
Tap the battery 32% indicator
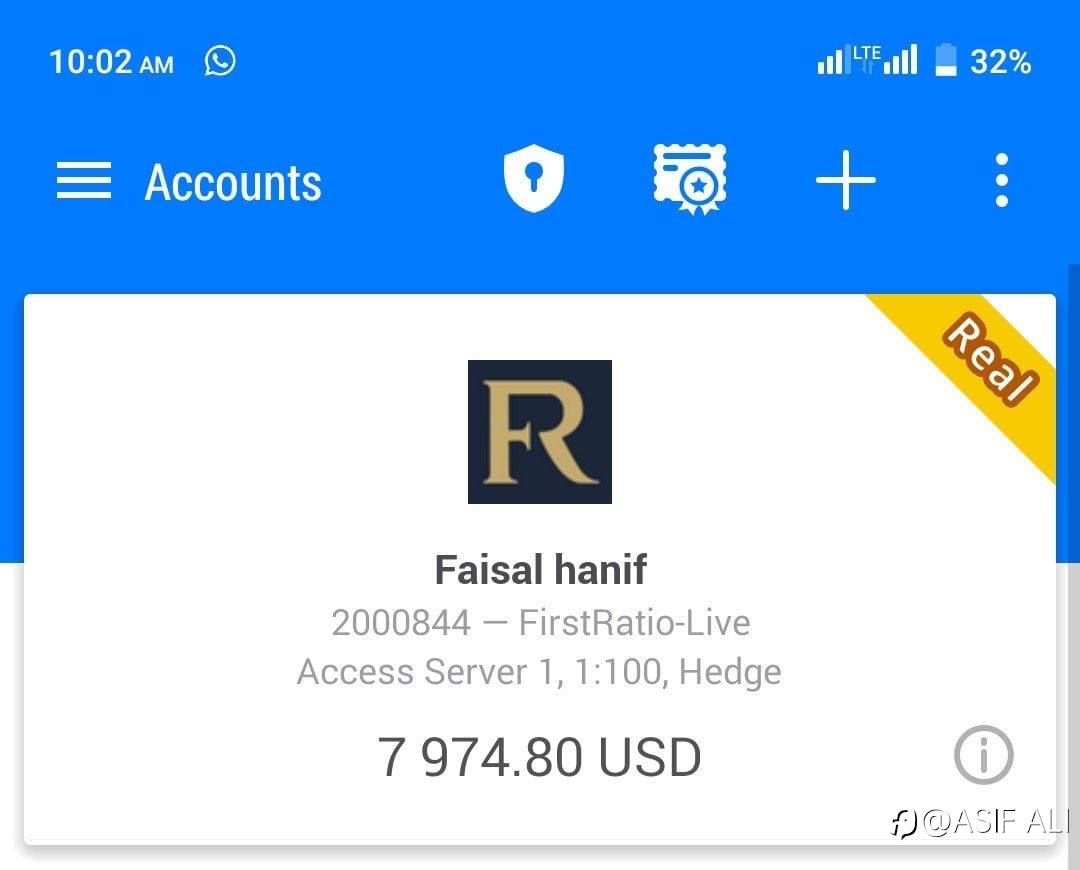[983, 61]
